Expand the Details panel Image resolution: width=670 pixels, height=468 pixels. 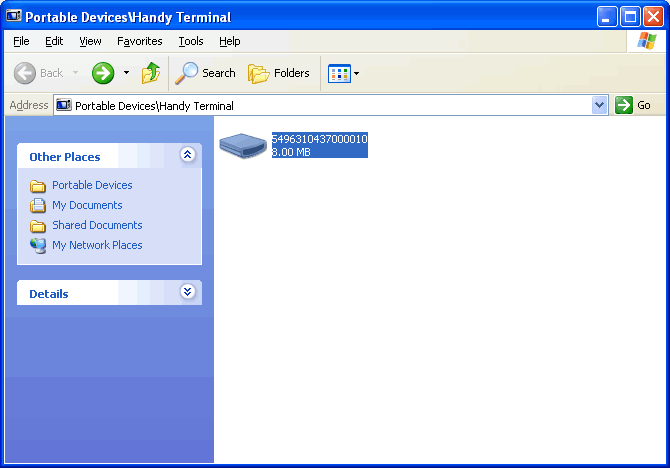(x=187, y=292)
